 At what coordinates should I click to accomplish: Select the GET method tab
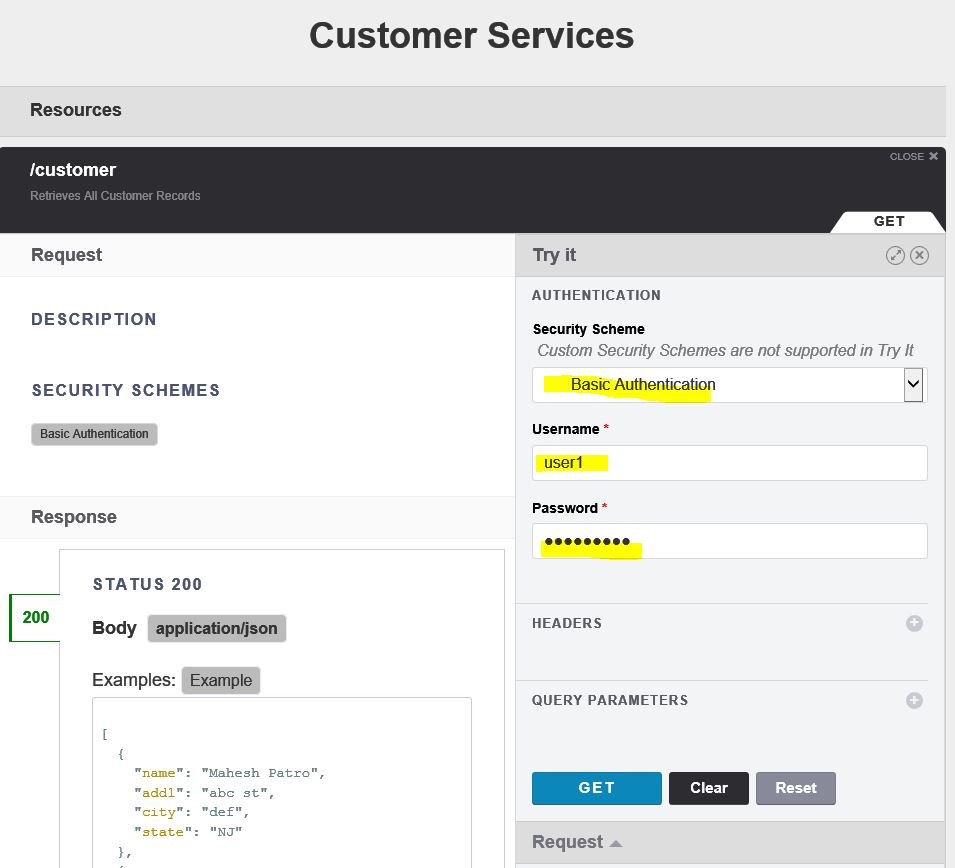coord(888,222)
